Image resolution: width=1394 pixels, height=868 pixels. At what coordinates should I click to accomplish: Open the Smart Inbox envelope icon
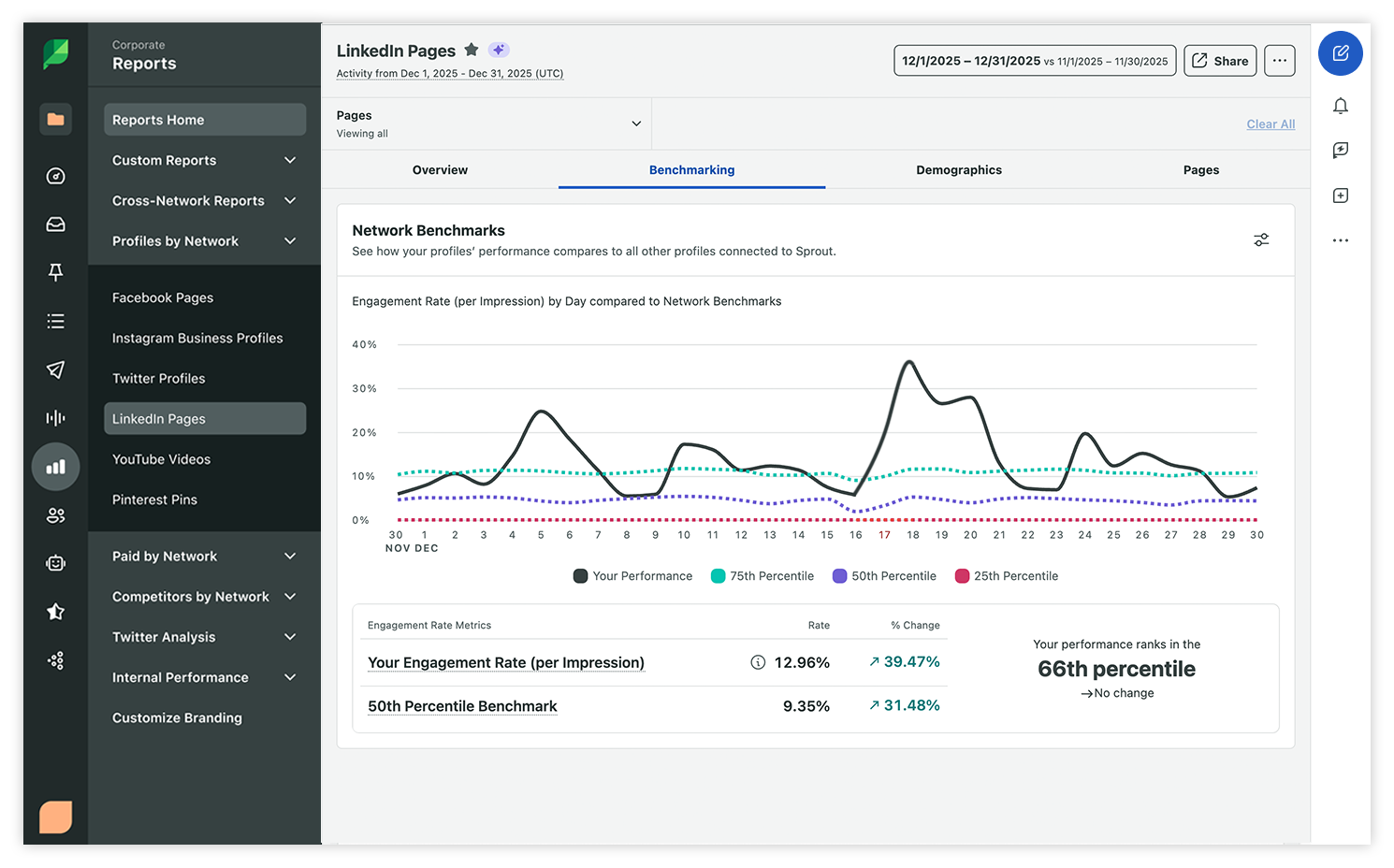tap(55, 224)
